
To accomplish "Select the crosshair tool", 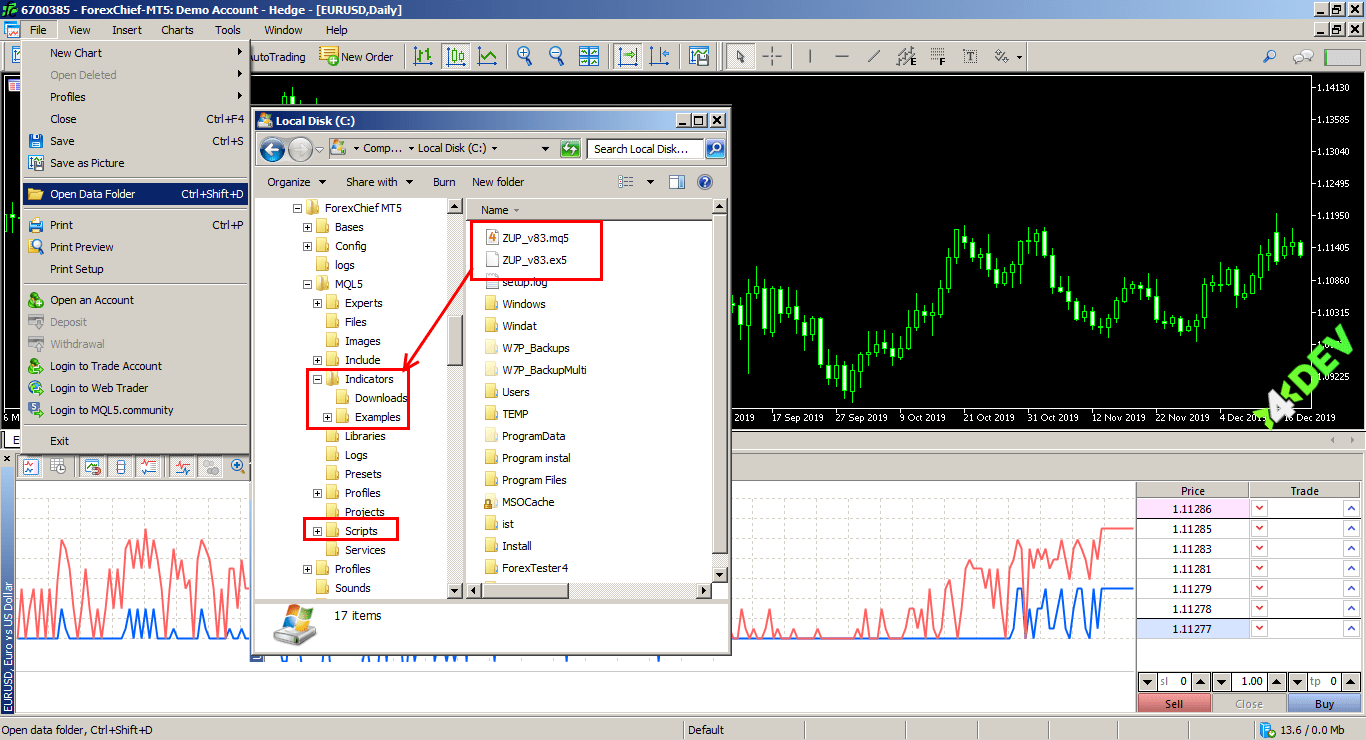I will point(772,57).
